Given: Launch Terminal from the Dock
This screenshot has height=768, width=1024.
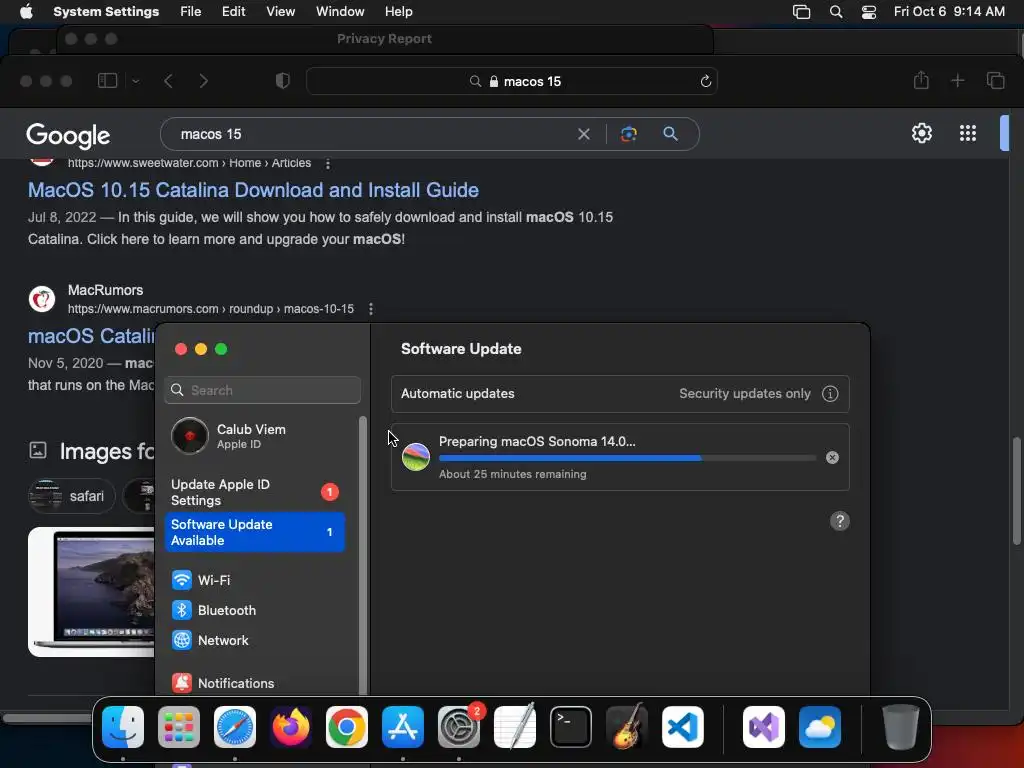Looking at the screenshot, I should pyautogui.click(x=571, y=727).
